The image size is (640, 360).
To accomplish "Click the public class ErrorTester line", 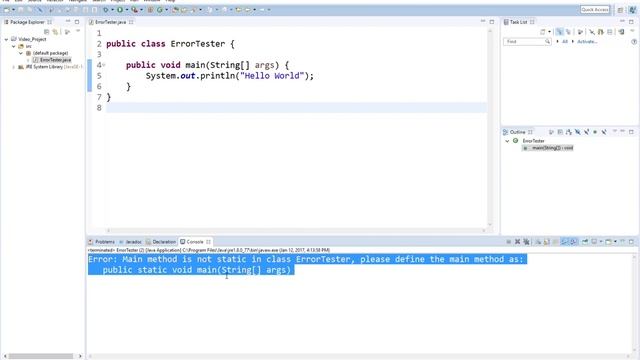I will tap(170, 44).
